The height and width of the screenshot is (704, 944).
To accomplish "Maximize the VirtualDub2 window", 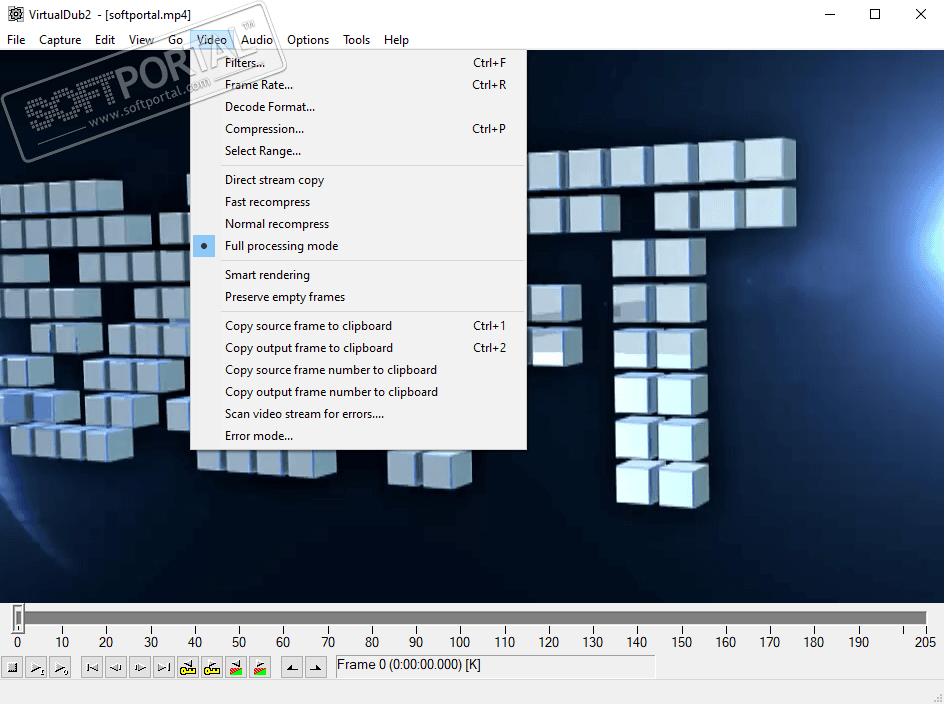I will pos(875,14).
